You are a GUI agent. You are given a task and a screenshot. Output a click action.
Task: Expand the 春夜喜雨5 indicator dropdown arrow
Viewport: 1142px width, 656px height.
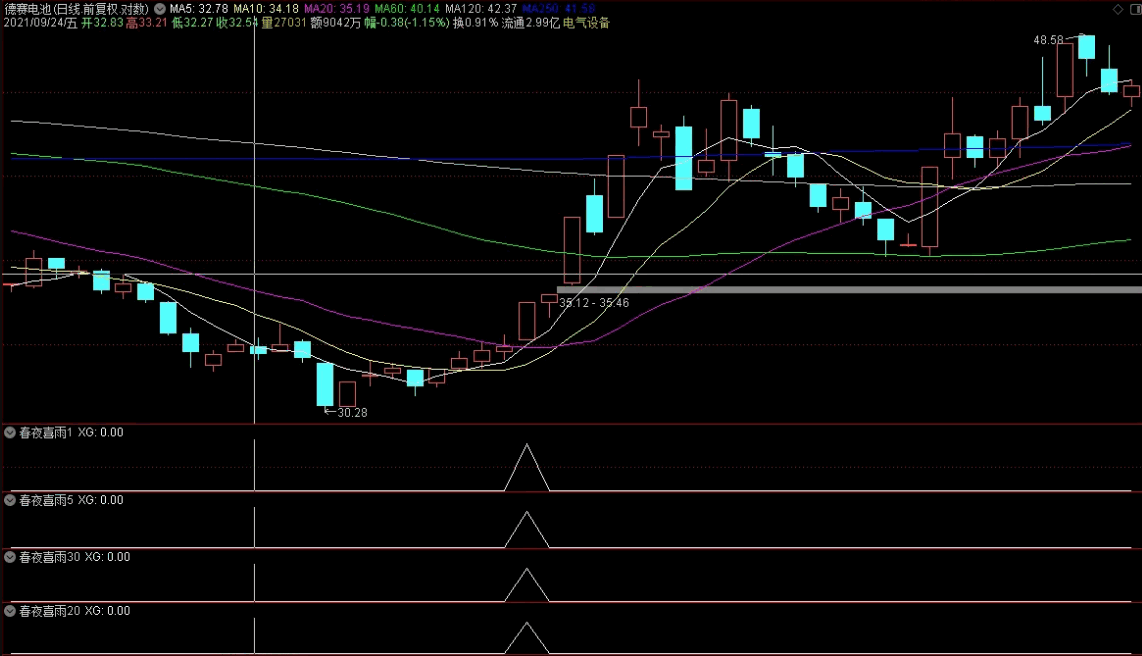(x=10, y=500)
